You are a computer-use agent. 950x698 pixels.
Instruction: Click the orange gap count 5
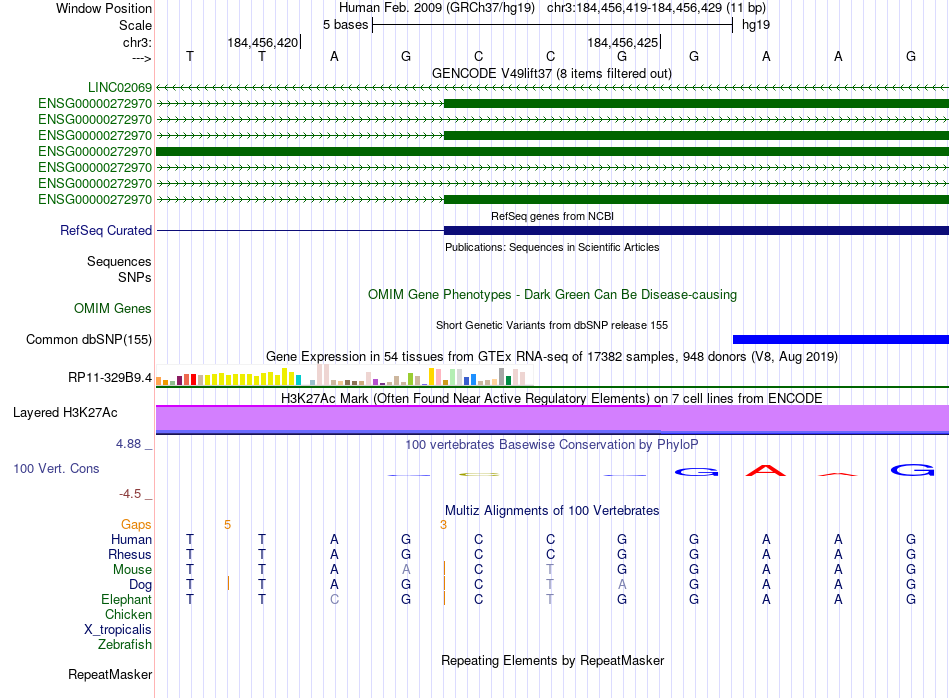[x=227, y=525]
